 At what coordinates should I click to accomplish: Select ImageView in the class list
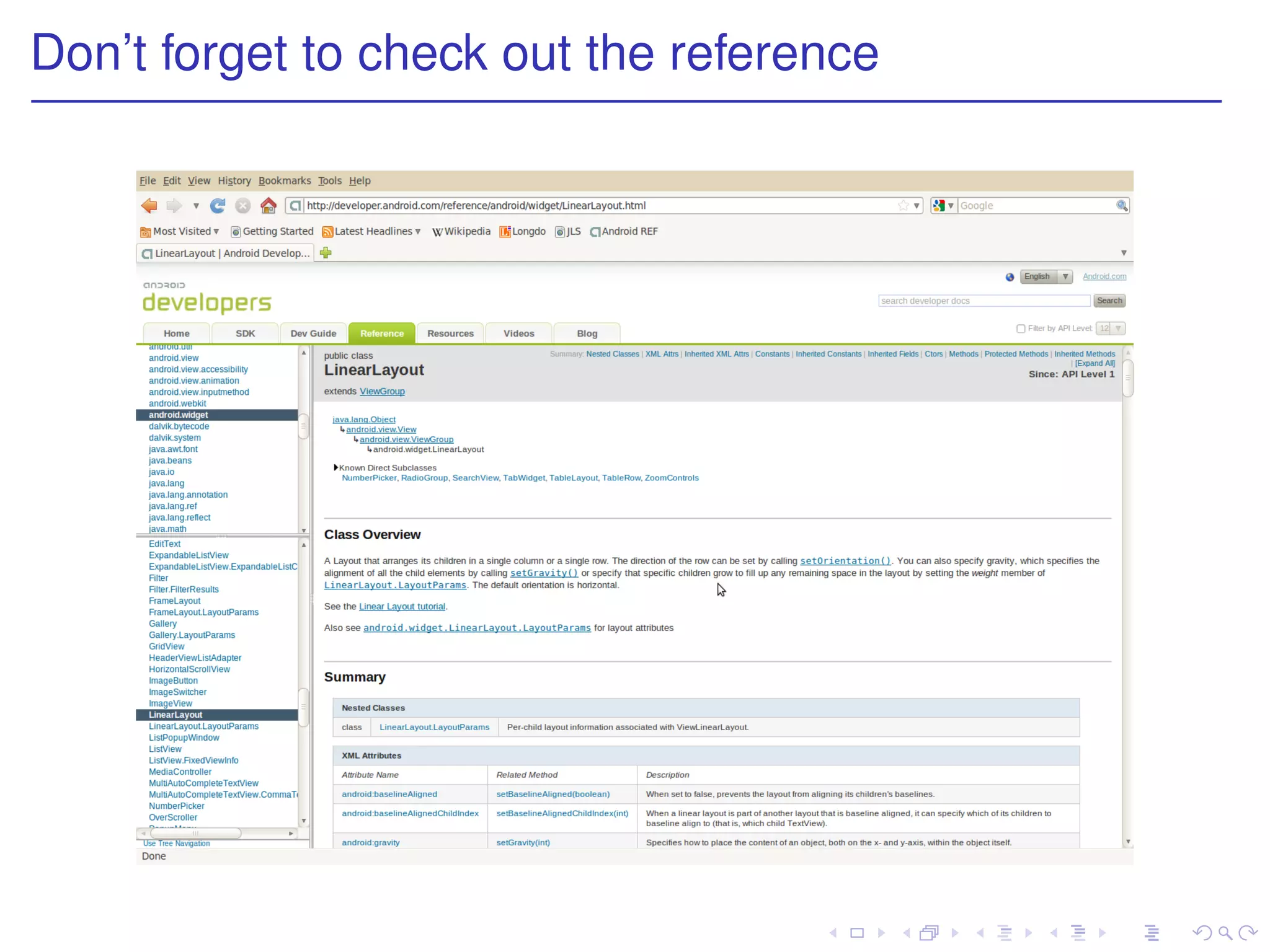[x=171, y=703]
